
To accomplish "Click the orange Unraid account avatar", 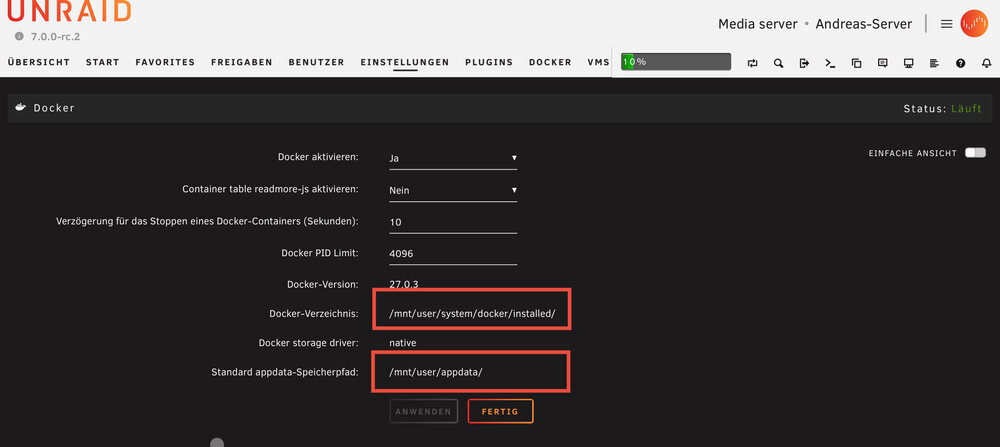I will (974, 24).
